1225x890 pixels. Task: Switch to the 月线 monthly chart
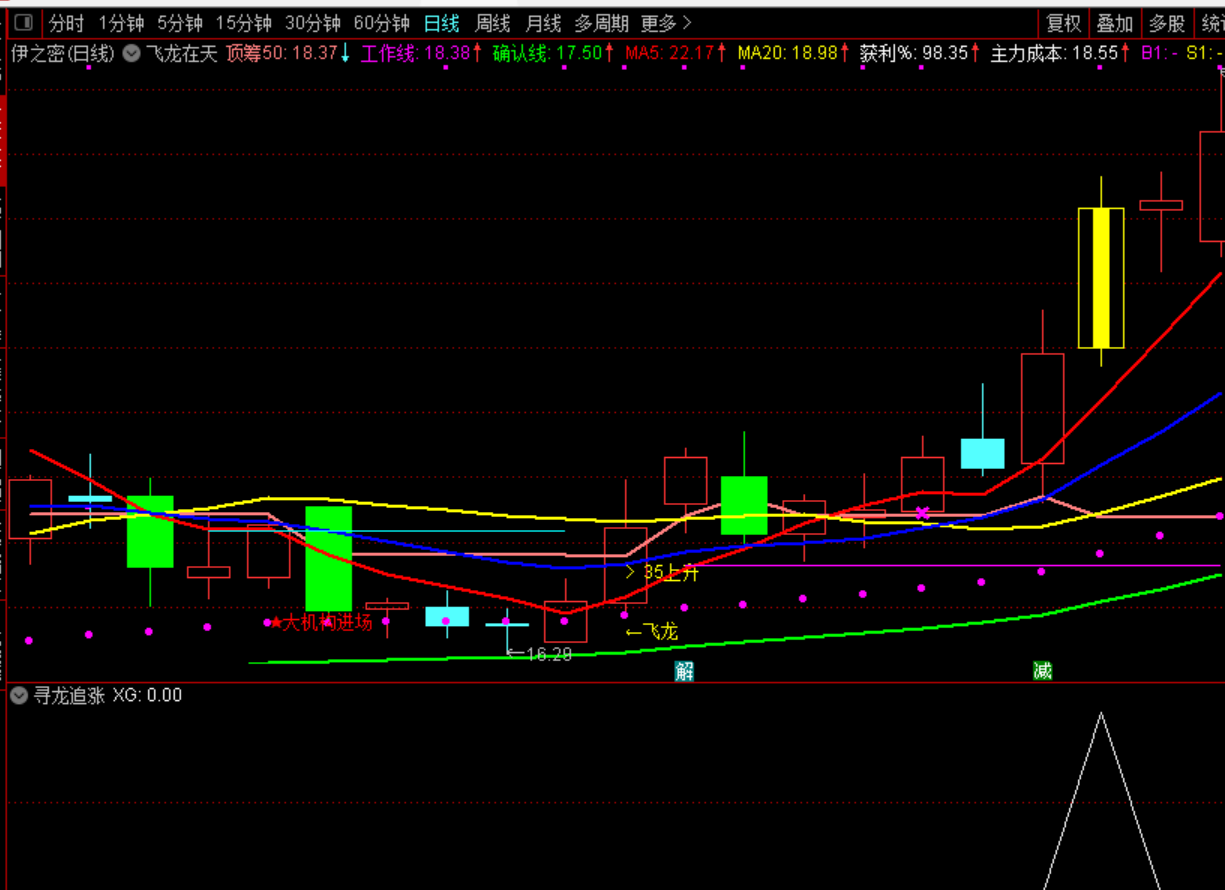pyautogui.click(x=544, y=23)
